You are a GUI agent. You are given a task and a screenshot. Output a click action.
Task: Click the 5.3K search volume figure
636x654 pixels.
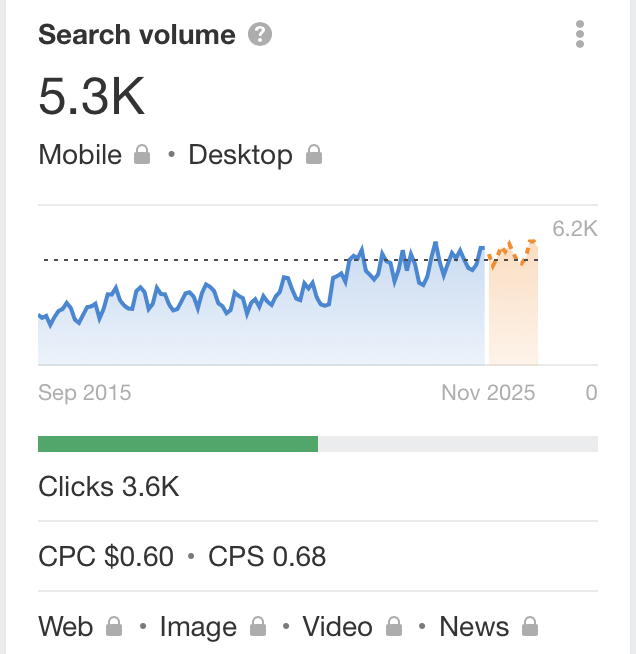pos(91,96)
